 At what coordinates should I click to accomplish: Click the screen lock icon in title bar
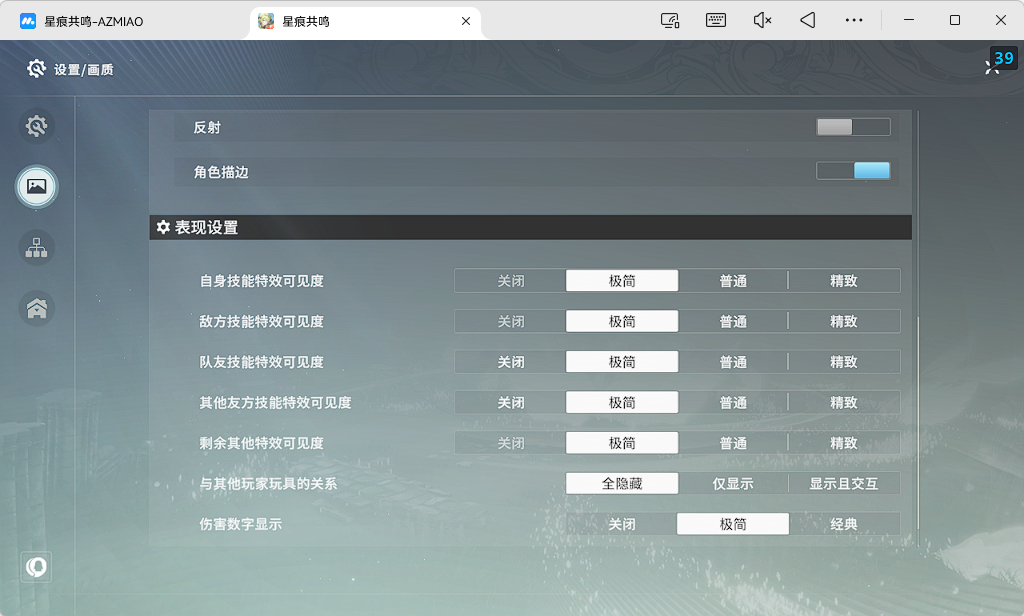click(670, 20)
